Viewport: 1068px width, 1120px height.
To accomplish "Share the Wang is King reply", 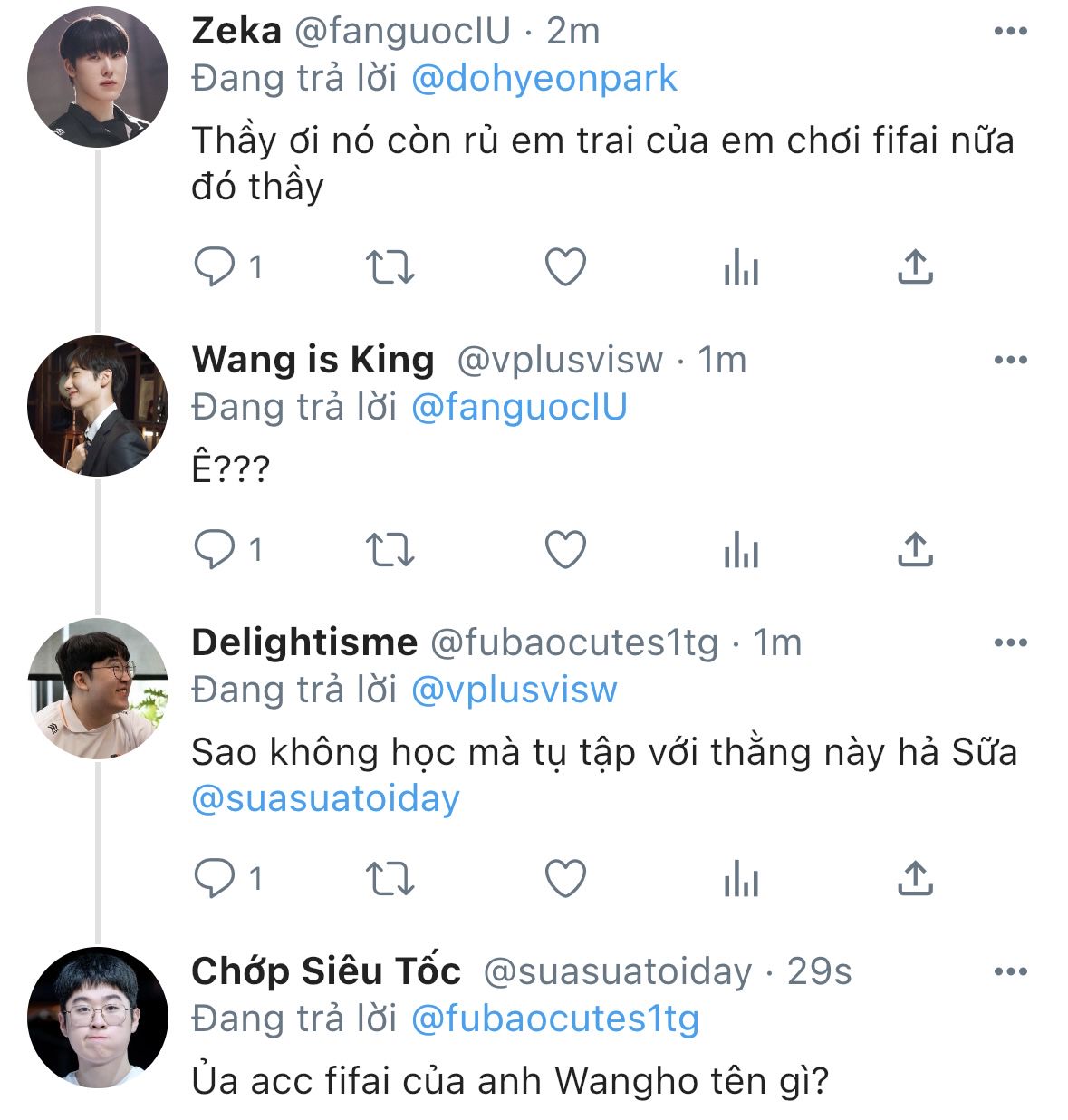I will pyautogui.click(x=915, y=550).
